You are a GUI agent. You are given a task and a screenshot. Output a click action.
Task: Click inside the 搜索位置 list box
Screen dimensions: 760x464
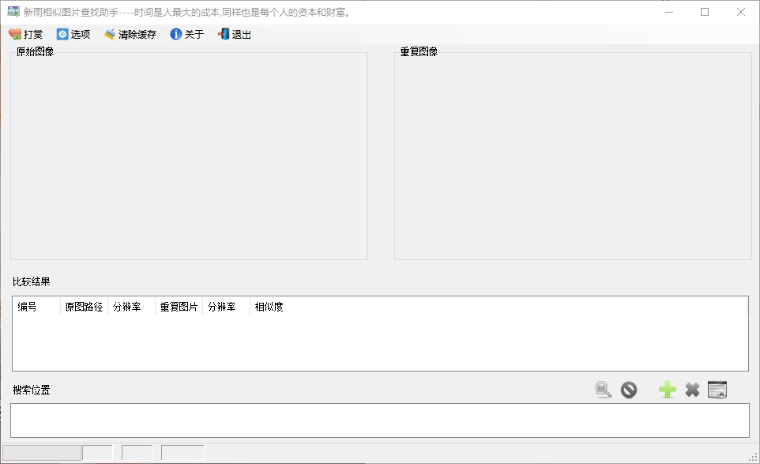tap(380, 420)
